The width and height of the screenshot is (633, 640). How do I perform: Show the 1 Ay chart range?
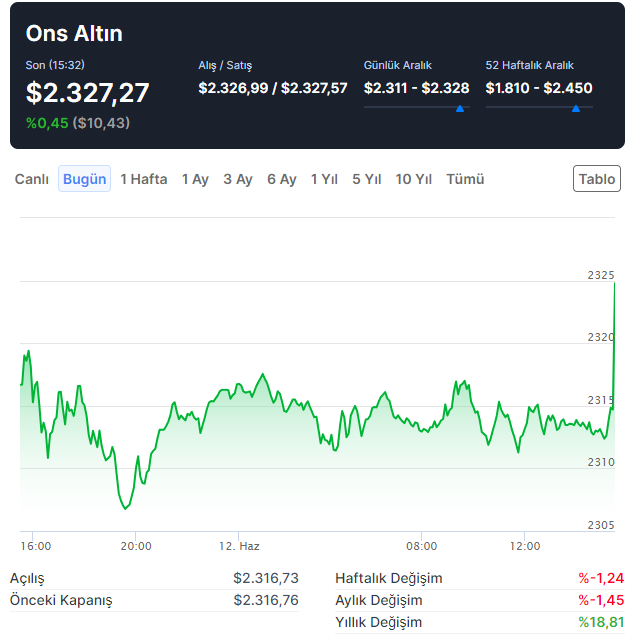point(195,179)
